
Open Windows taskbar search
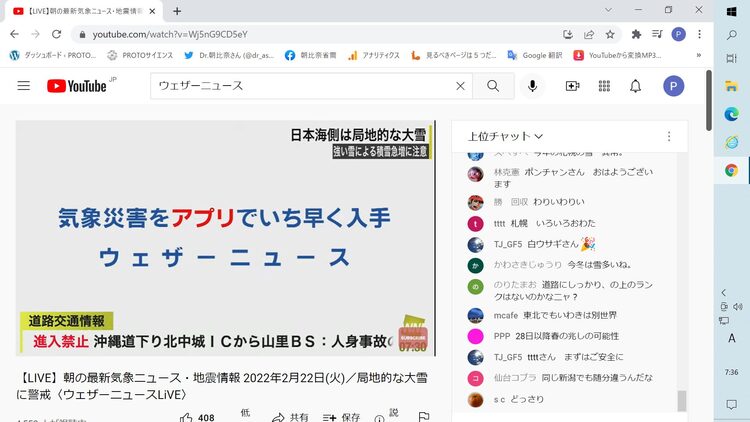[731, 35]
